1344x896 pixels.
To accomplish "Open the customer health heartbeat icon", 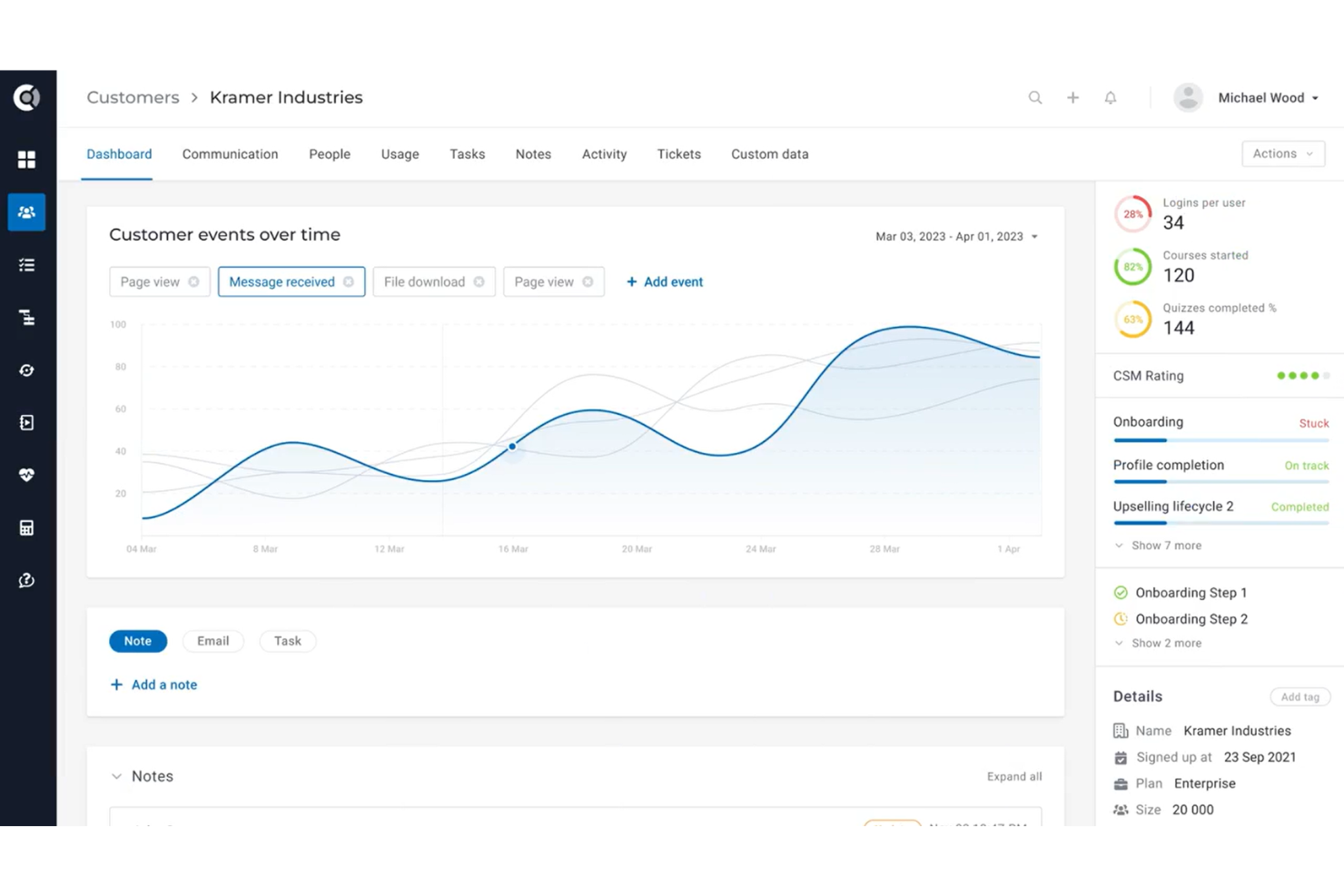I will point(26,474).
